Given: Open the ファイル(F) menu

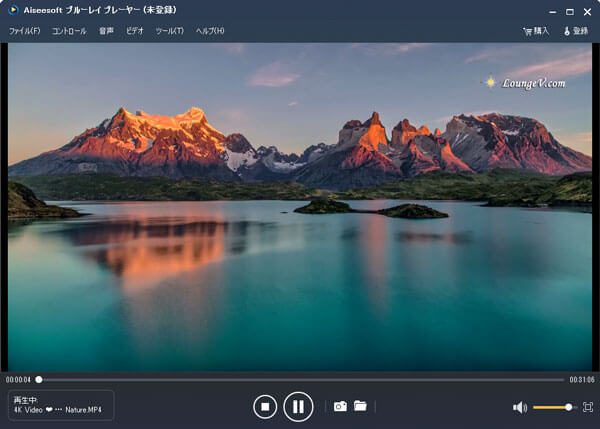Looking at the screenshot, I should pos(24,31).
